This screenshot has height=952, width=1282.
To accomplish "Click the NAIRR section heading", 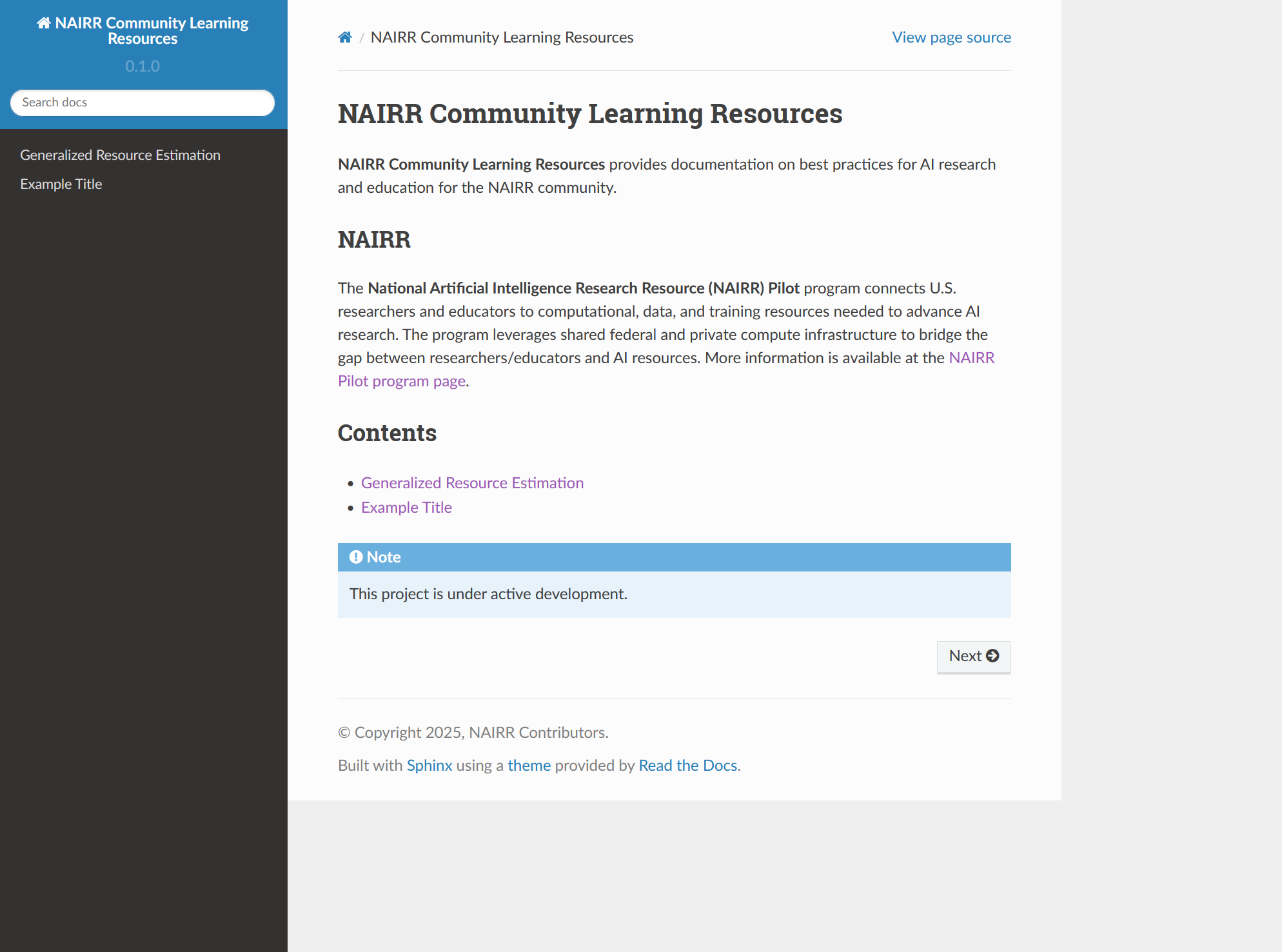I will [374, 239].
